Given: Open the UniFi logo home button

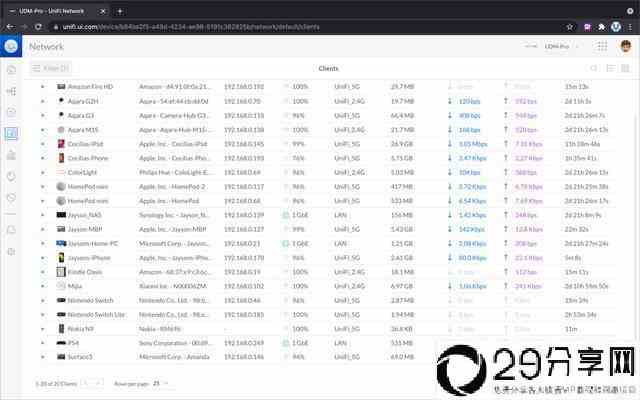Looking at the screenshot, I should pos(11,46).
